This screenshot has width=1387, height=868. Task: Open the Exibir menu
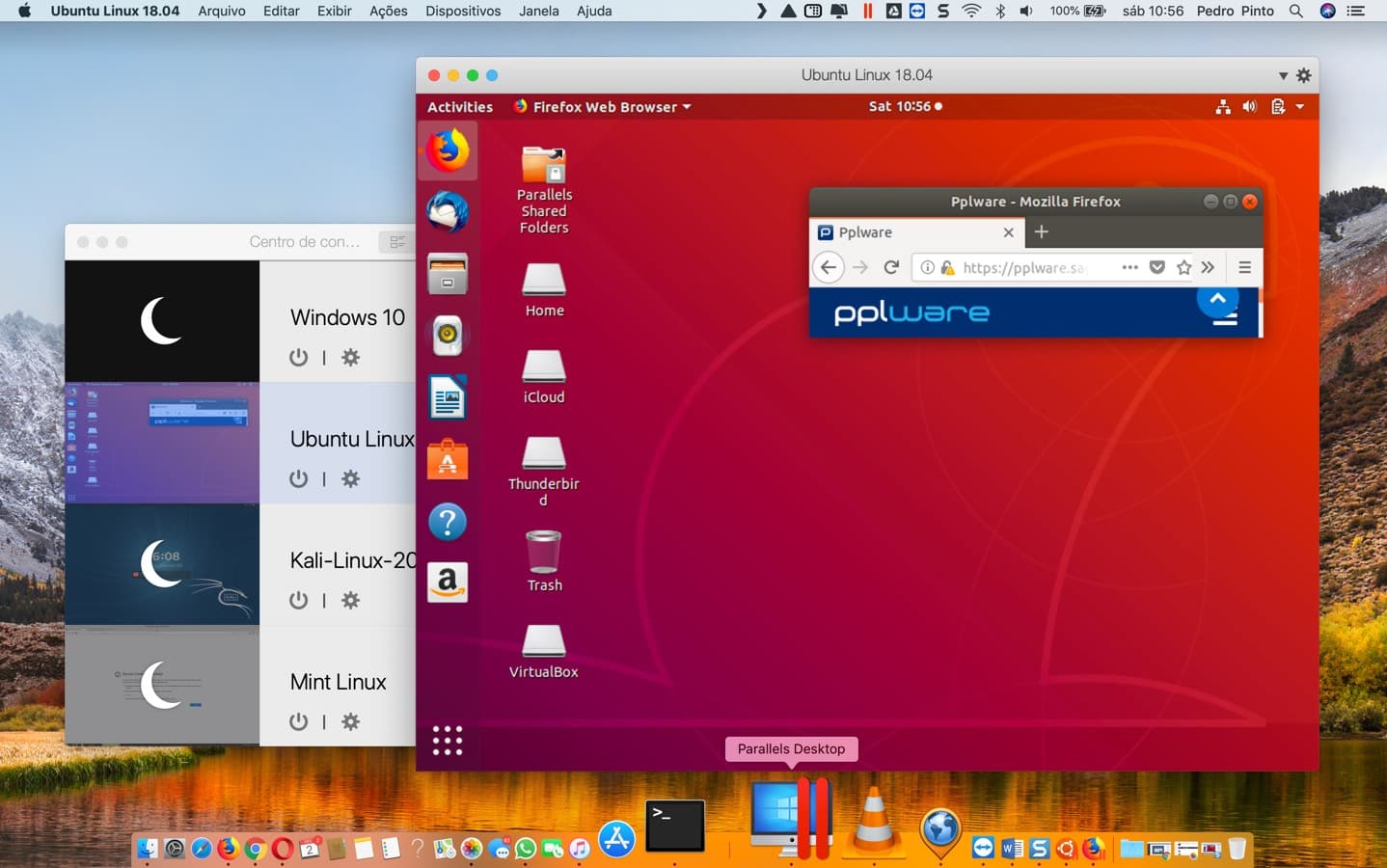pos(335,11)
